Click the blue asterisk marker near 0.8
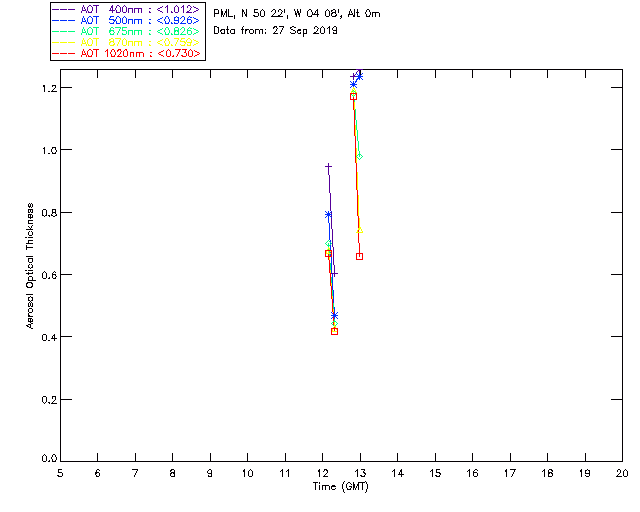The height and width of the screenshot is (512, 640). pos(328,214)
